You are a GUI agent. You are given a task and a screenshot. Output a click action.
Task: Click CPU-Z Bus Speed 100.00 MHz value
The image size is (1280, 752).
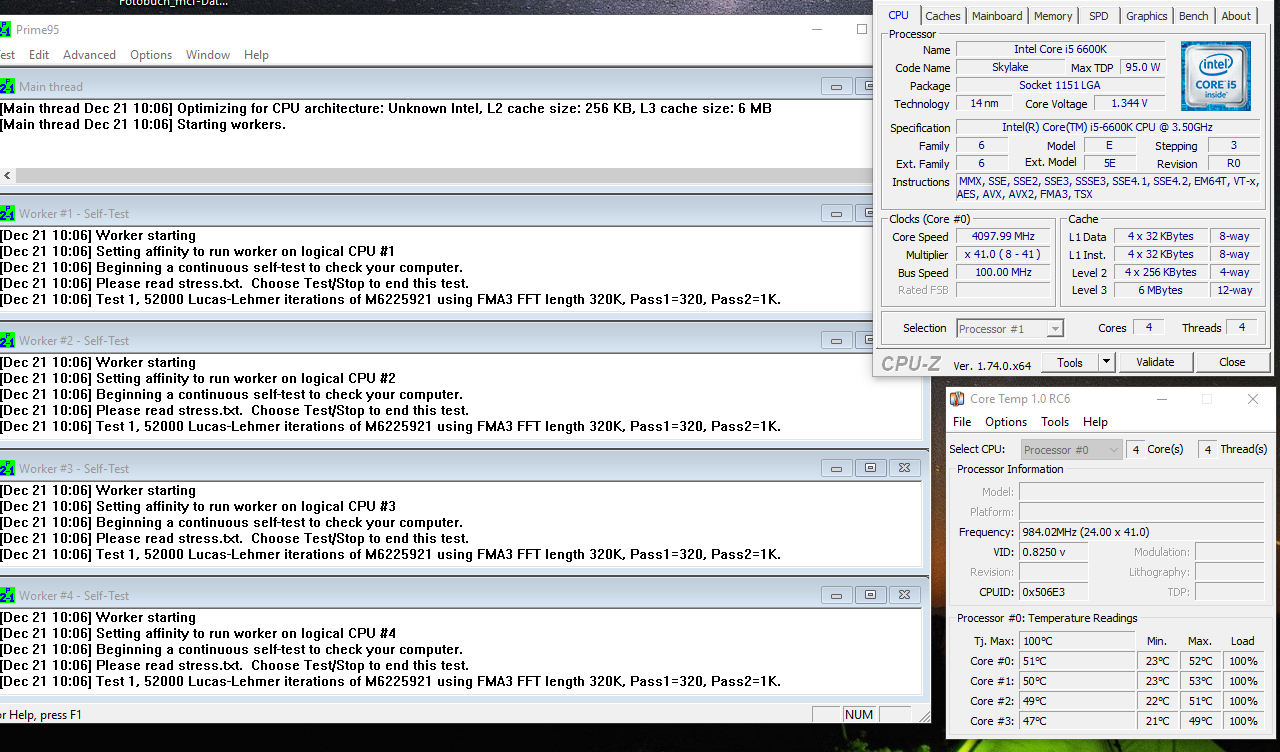tap(1001, 272)
